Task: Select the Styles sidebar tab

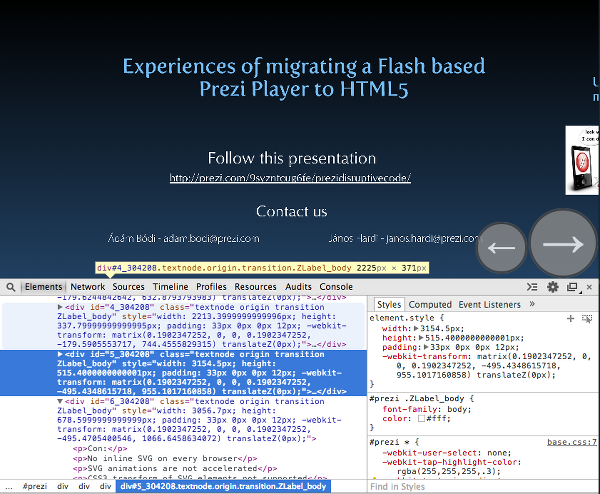Action: (389, 305)
